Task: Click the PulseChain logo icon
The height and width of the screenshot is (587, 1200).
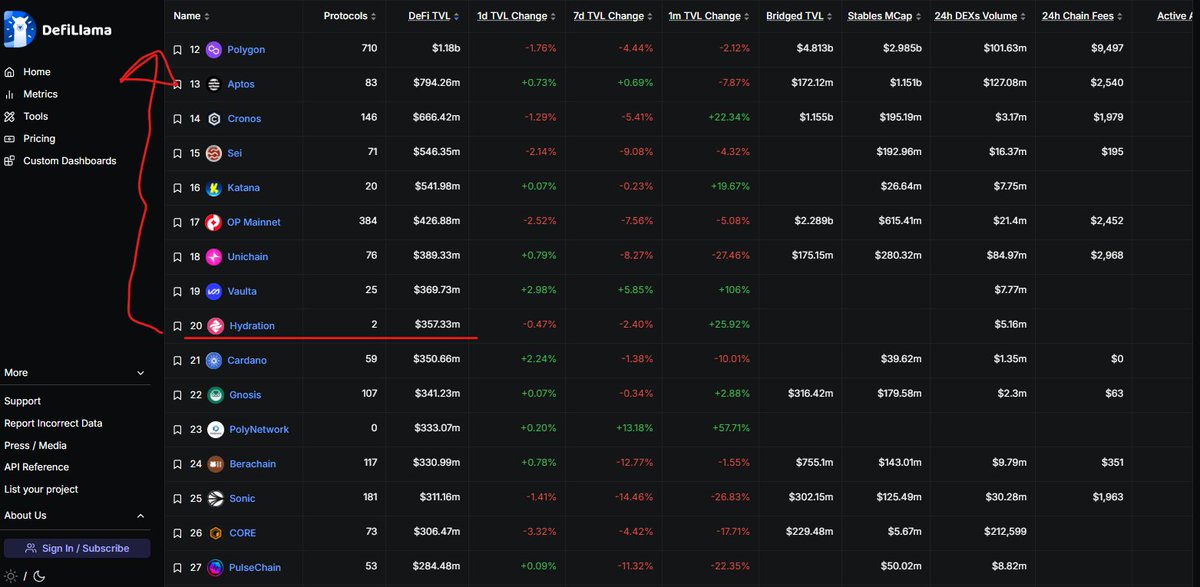Action: coord(214,568)
